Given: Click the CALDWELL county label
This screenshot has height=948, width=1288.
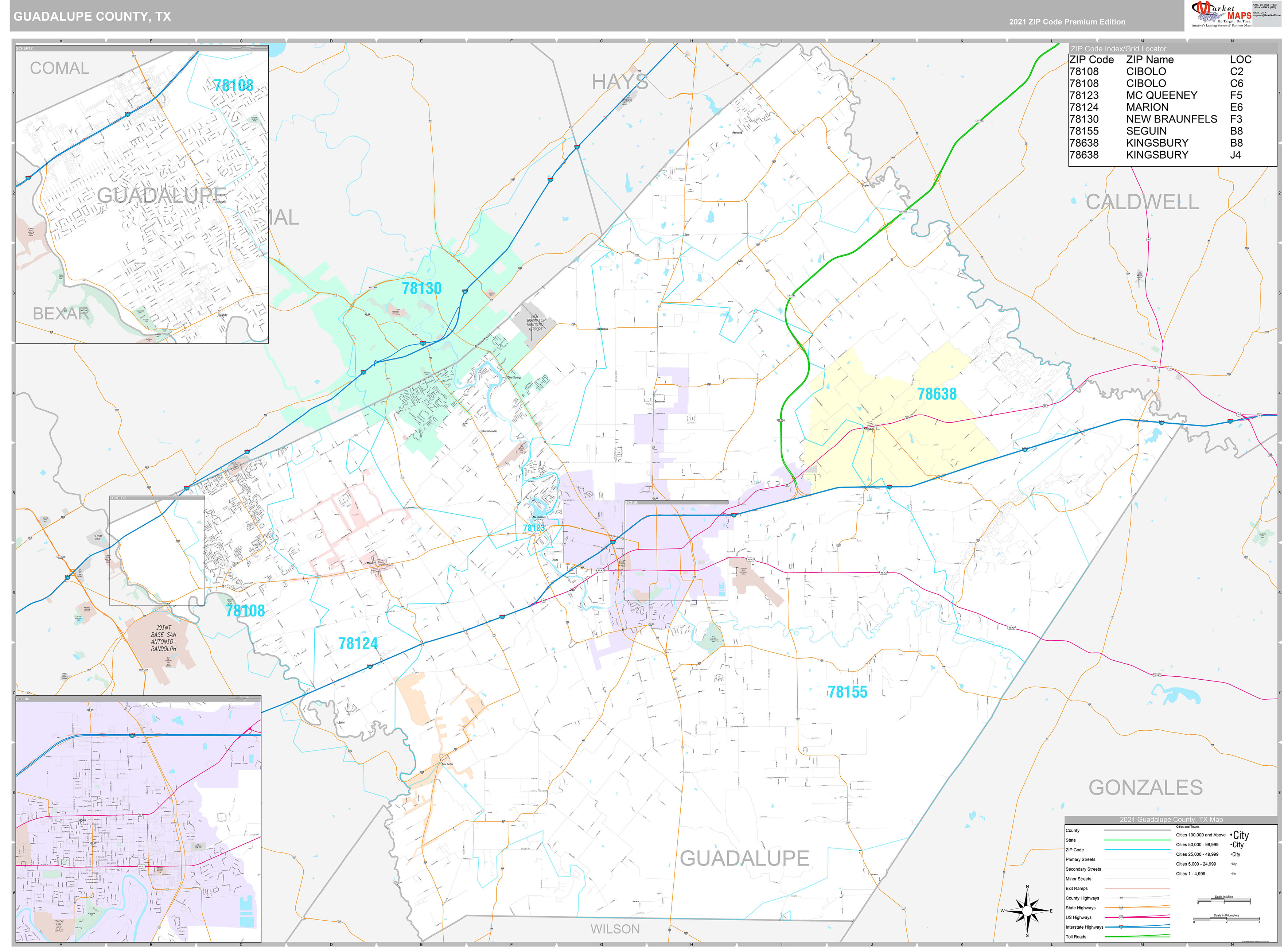Looking at the screenshot, I should (x=1142, y=202).
